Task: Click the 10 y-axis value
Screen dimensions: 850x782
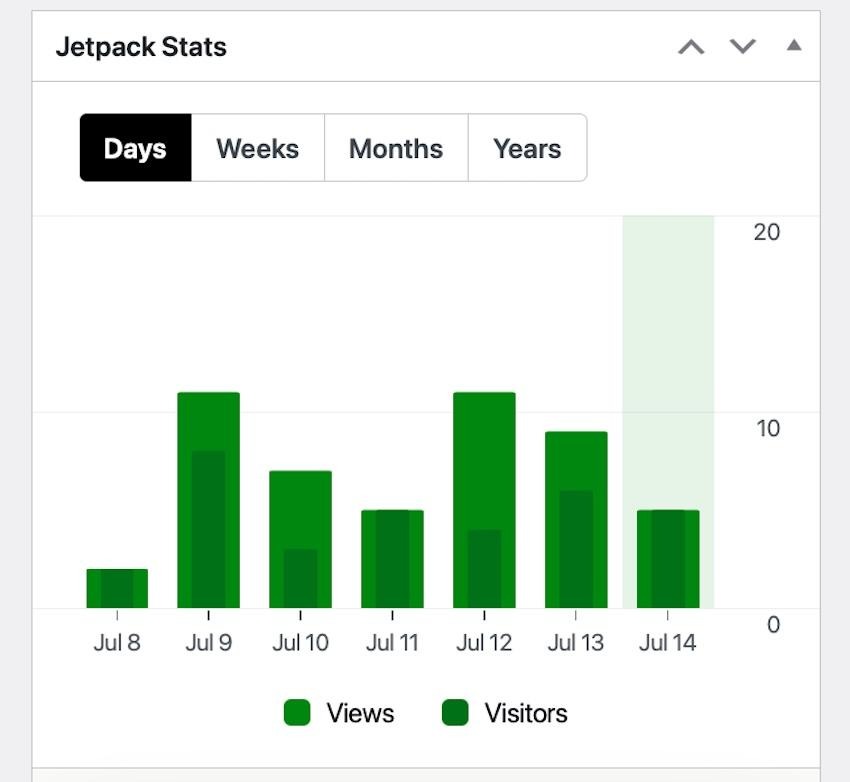Action: [x=768, y=429]
